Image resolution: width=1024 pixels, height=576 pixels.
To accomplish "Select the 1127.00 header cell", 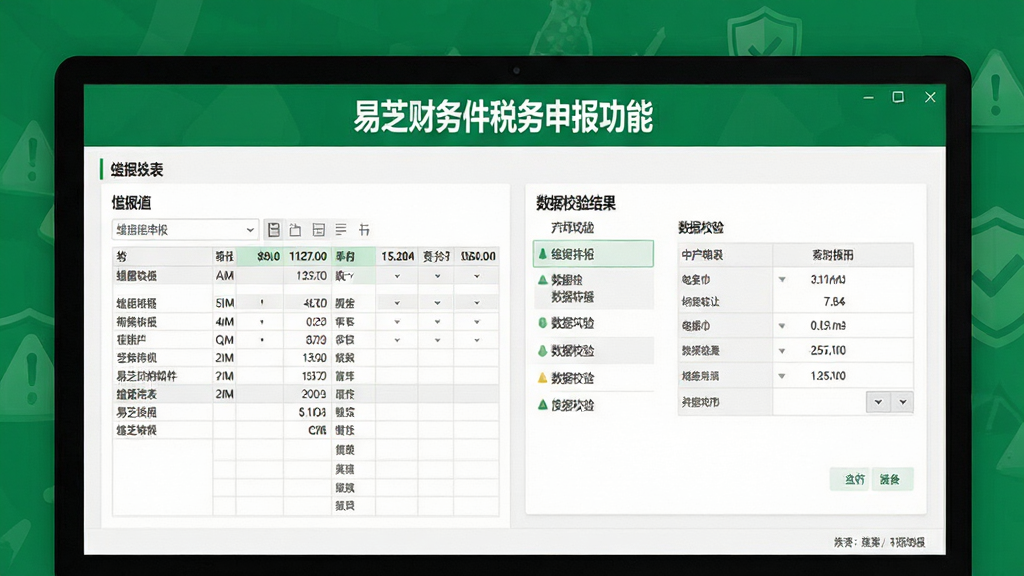I will tap(308, 257).
